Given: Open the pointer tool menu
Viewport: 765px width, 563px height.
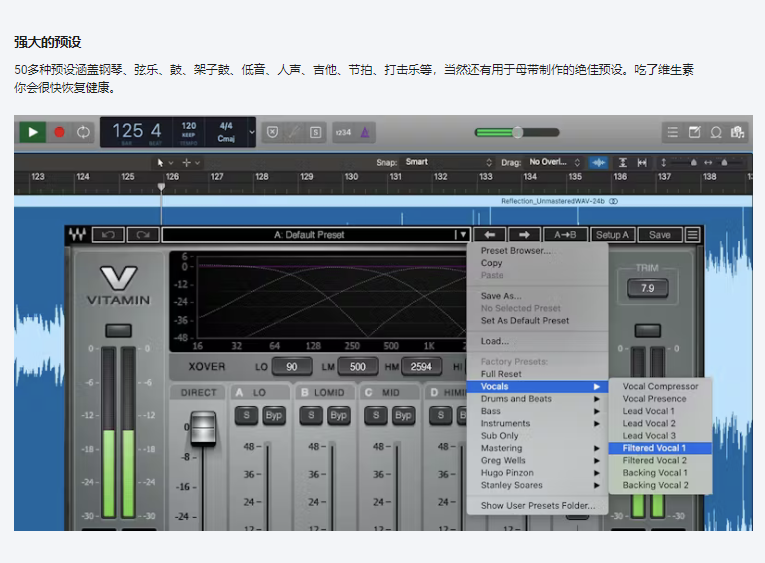Looking at the screenshot, I should pyautogui.click(x=164, y=162).
